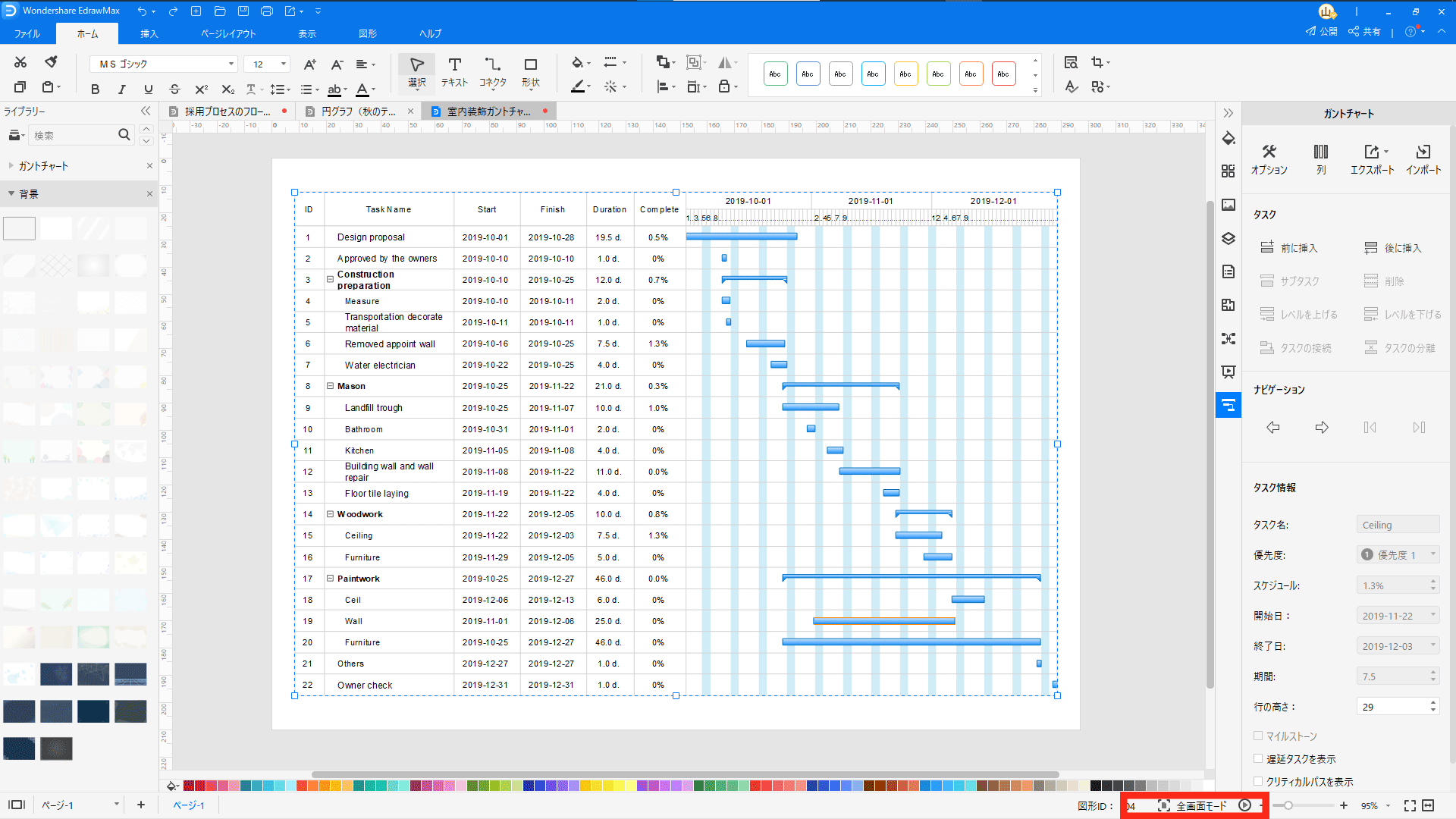The image size is (1456, 819).
Task: Open the 挿入 ribbon tab
Action: pos(149,34)
